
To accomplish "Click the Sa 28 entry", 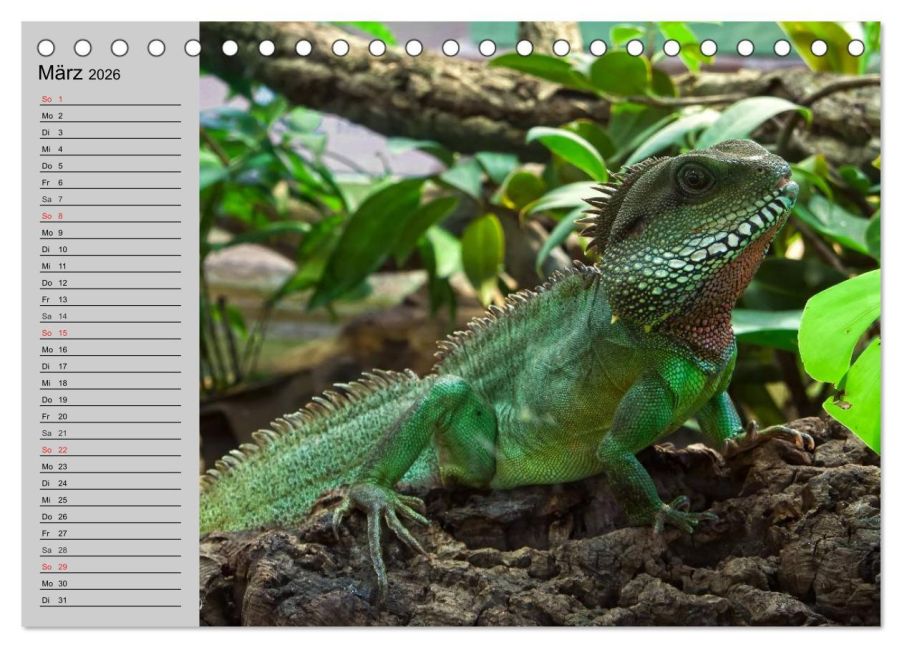I will (110, 550).
